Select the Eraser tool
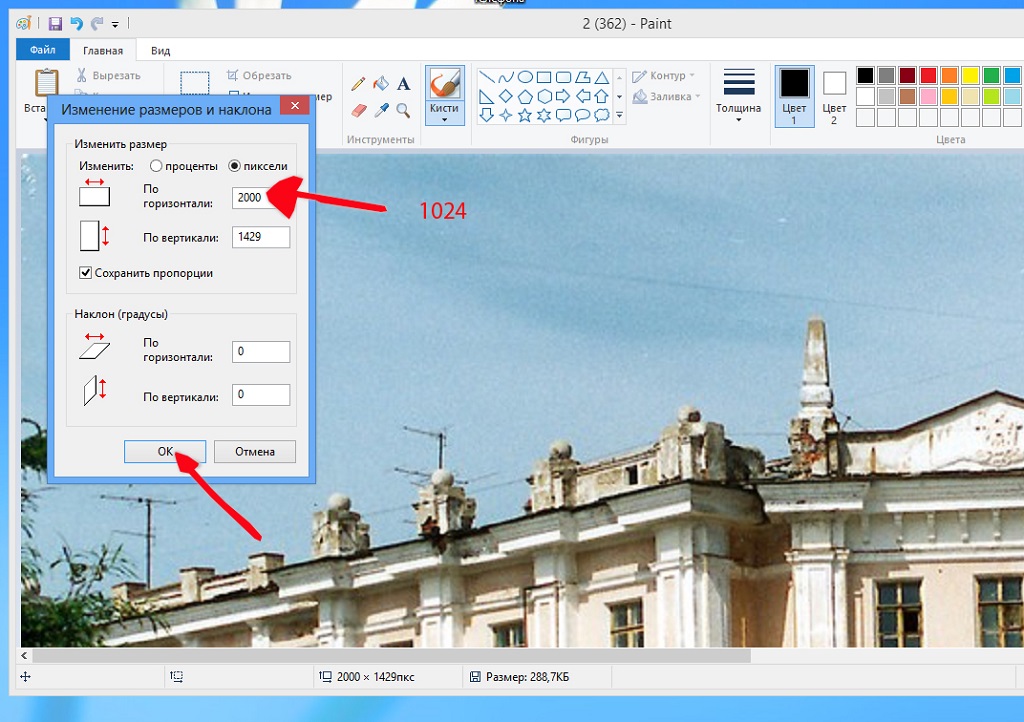The width and height of the screenshot is (1024, 722). point(359,110)
